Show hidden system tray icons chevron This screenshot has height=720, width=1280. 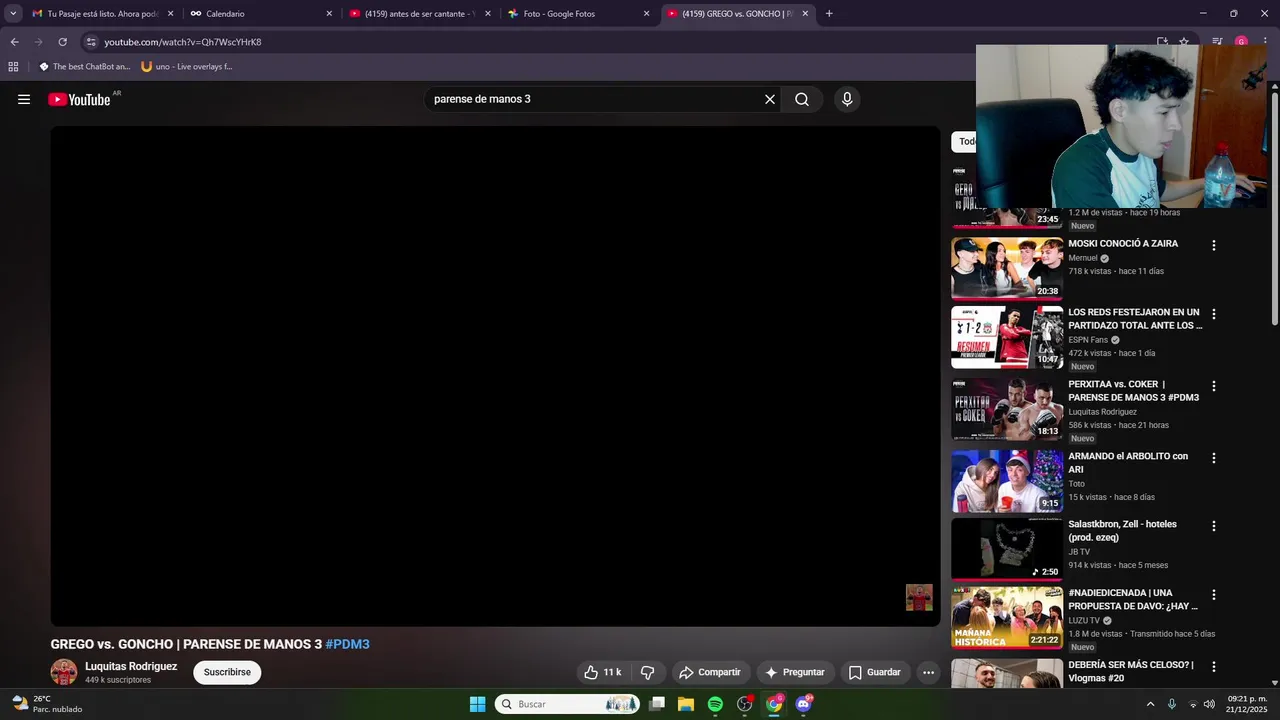pos(1150,704)
